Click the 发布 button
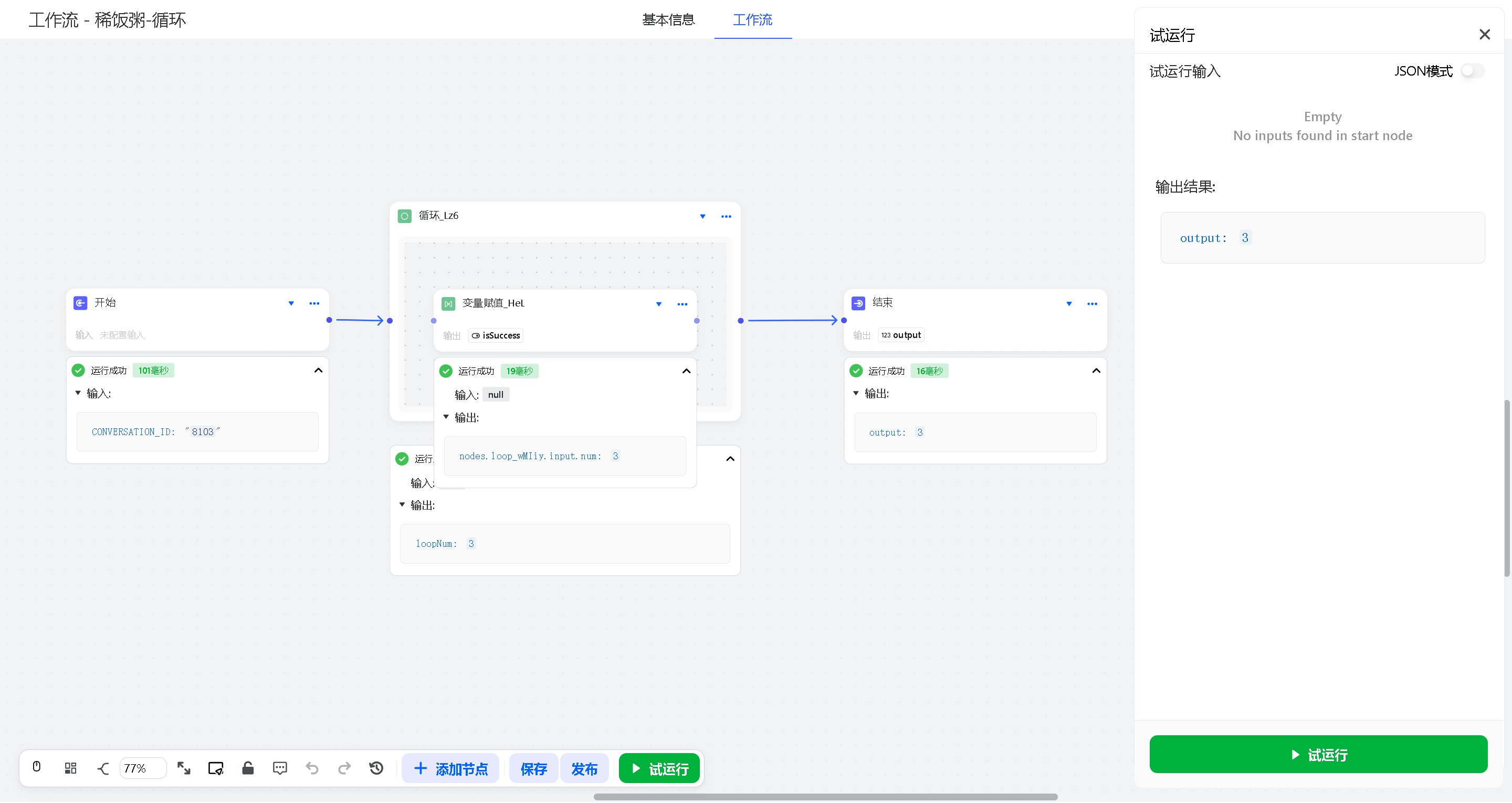 click(584, 768)
